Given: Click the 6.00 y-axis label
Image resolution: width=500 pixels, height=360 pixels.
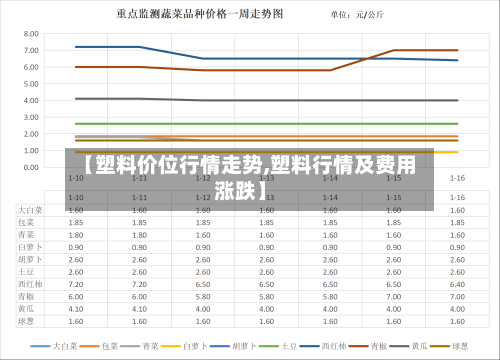Looking at the screenshot, I should pyautogui.click(x=31, y=67).
